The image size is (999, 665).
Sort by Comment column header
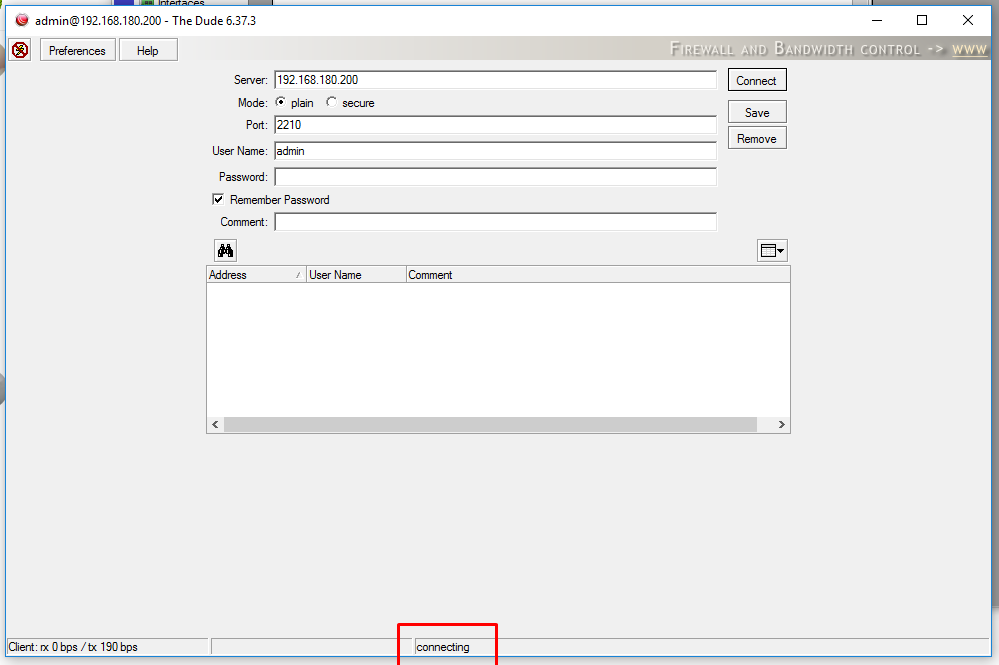click(x=598, y=275)
